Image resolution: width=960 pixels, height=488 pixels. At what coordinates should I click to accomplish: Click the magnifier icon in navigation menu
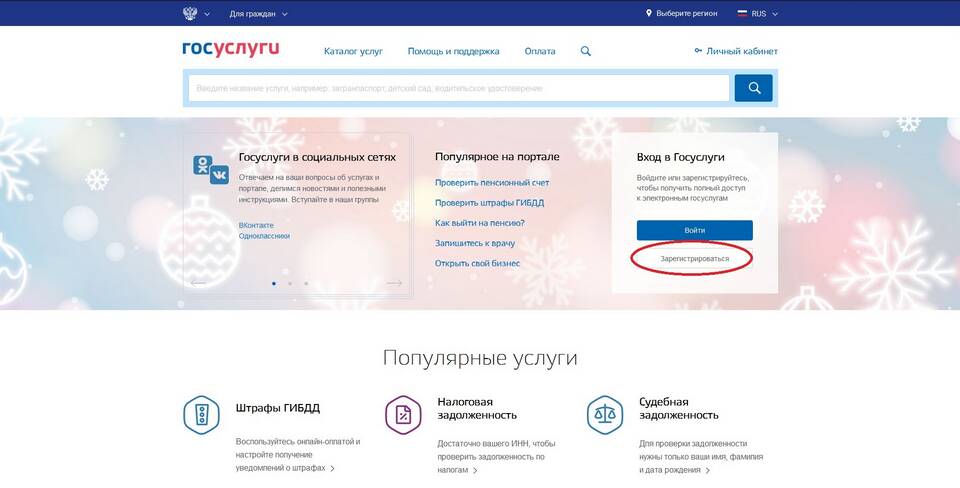(586, 51)
